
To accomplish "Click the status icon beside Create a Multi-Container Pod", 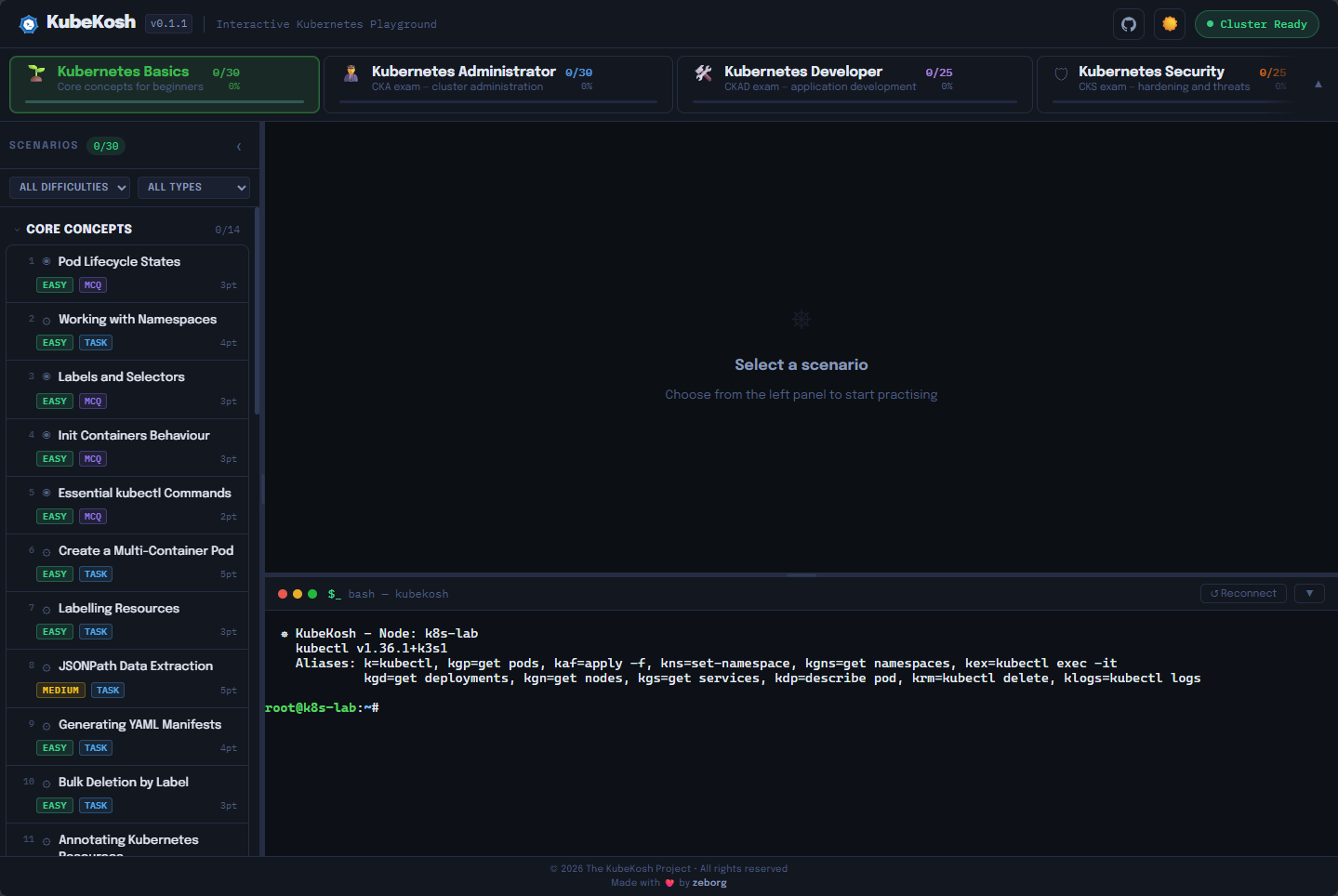I will [x=46, y=552].
